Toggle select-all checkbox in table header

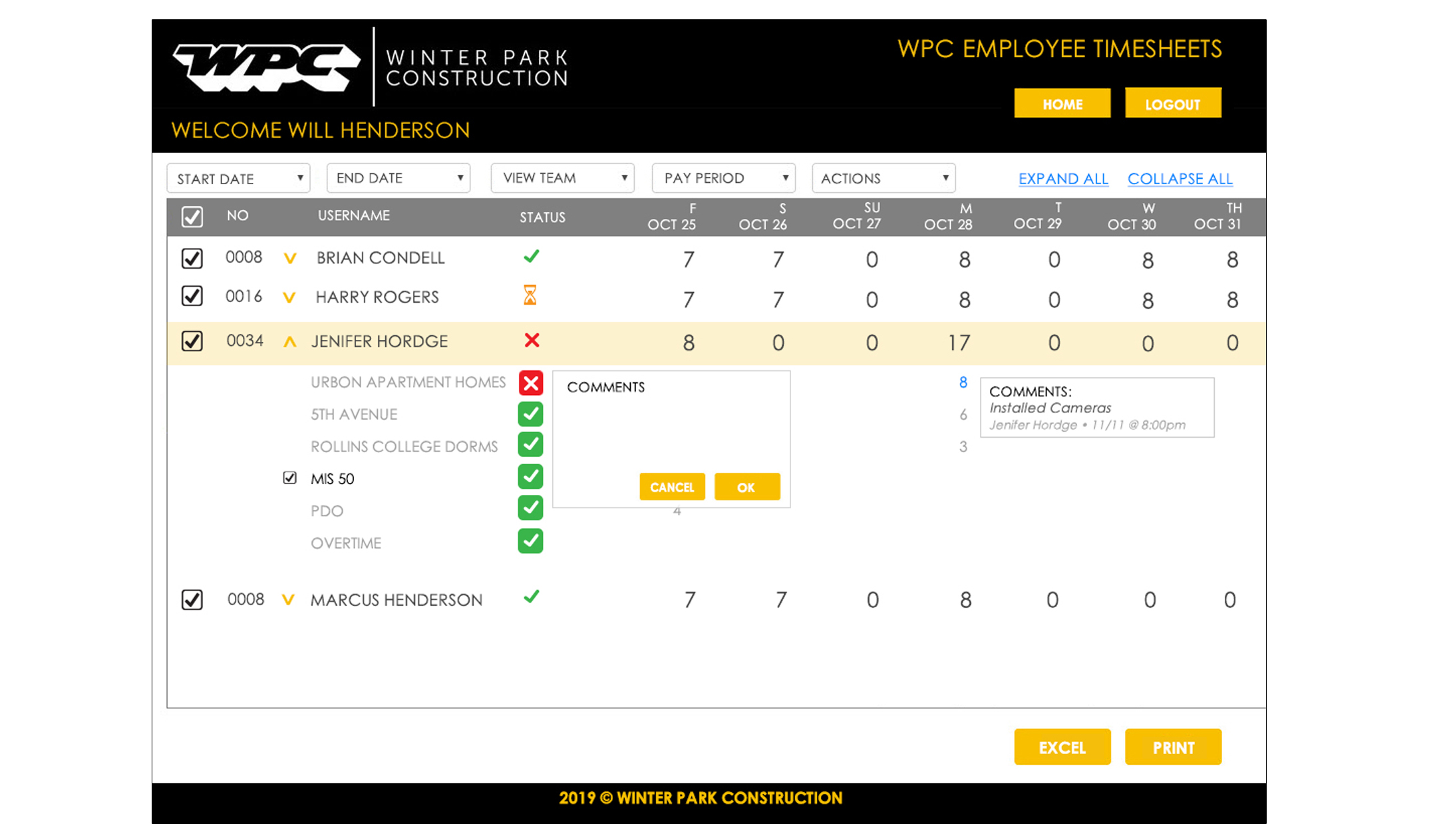pos(192,216)
